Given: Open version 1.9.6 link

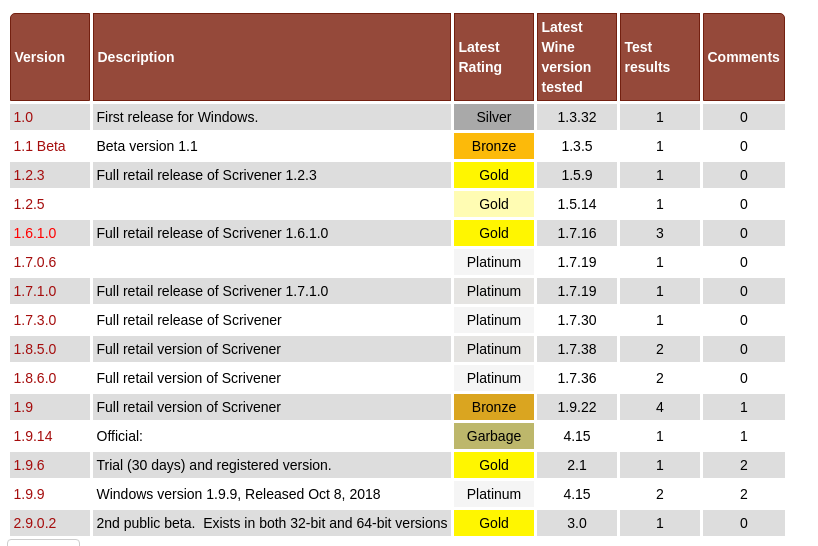Looking at the screenshot, I should coord(29,465).
